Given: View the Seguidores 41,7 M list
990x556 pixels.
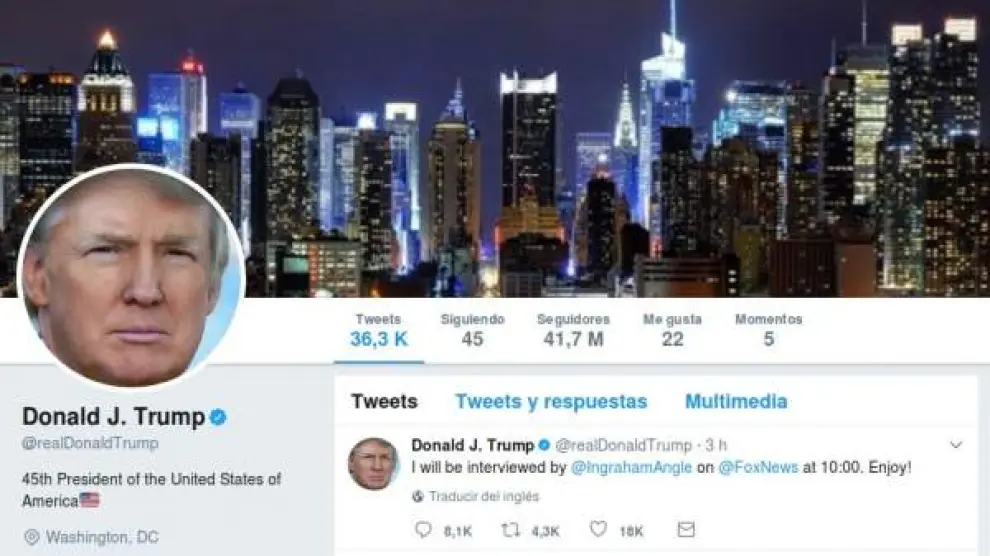Looking at the screenshot, I should (x=573, y=330).
